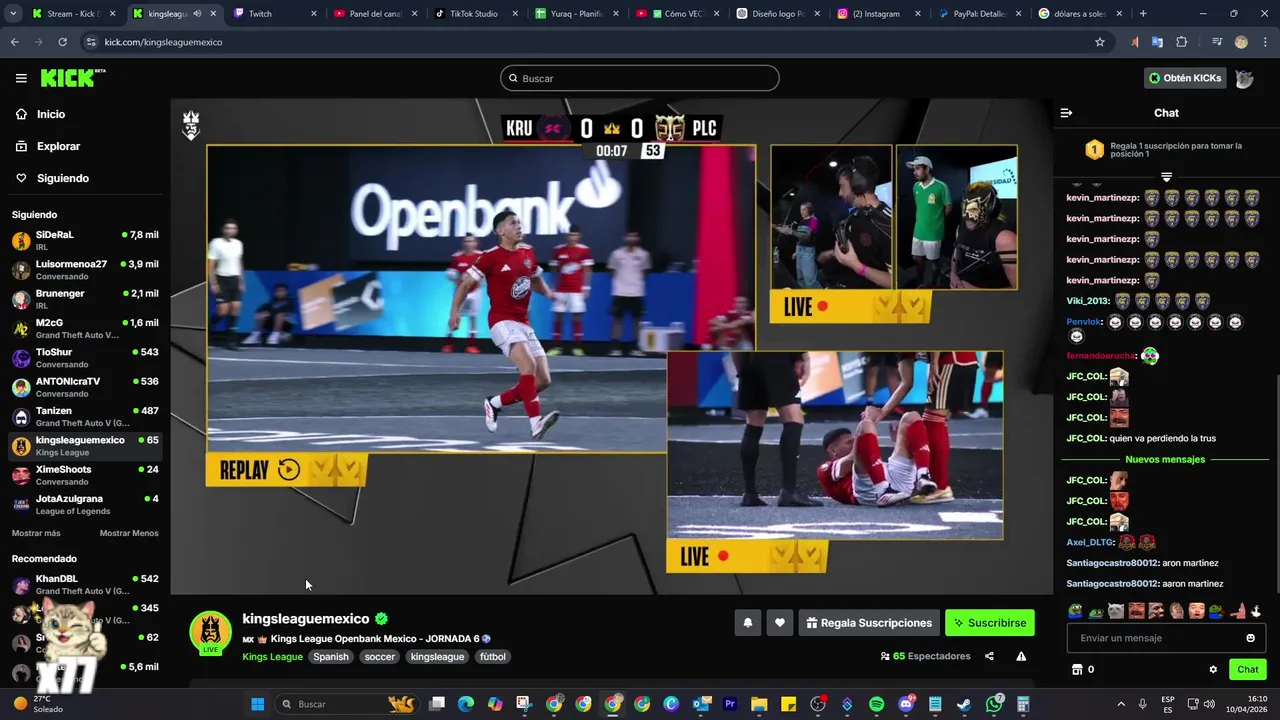Mute the kingsleague tab audio icon

coord(197,14)
